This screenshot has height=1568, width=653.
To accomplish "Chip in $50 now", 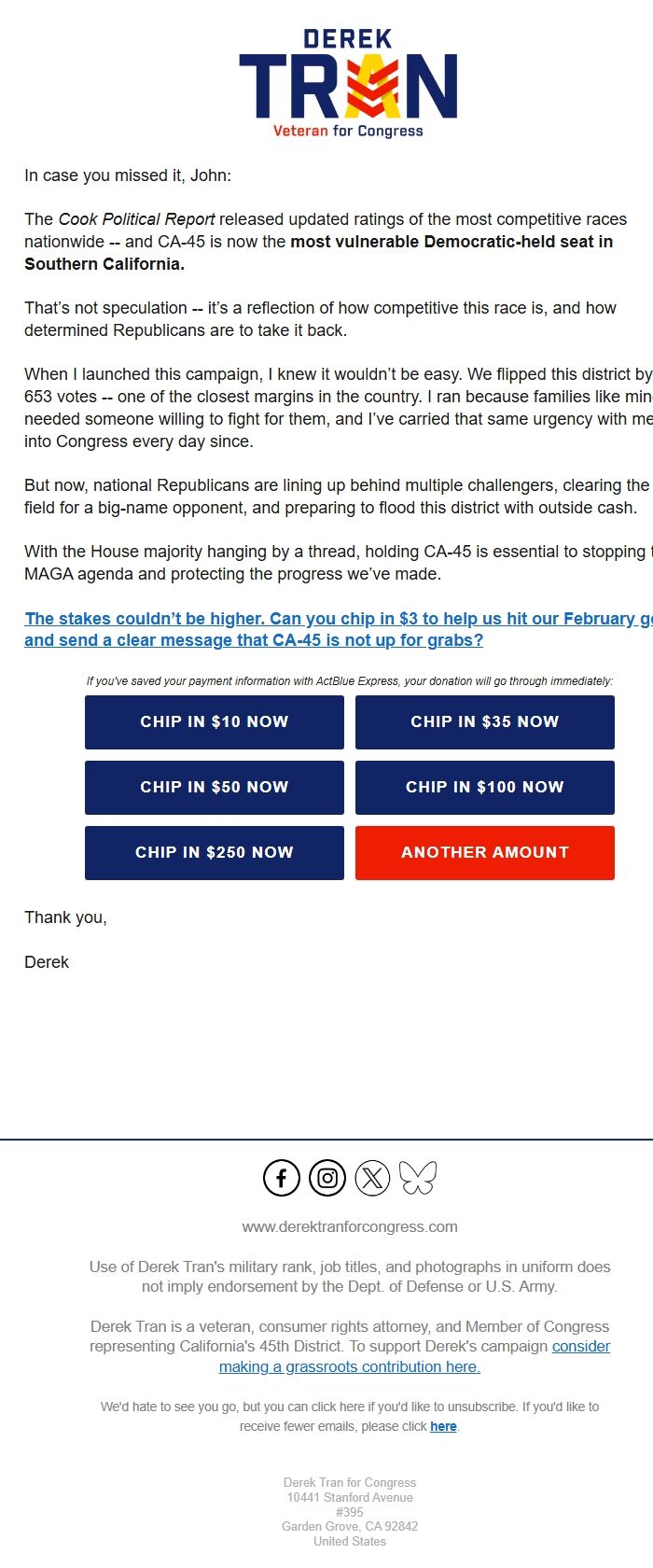I will [214, 787].
